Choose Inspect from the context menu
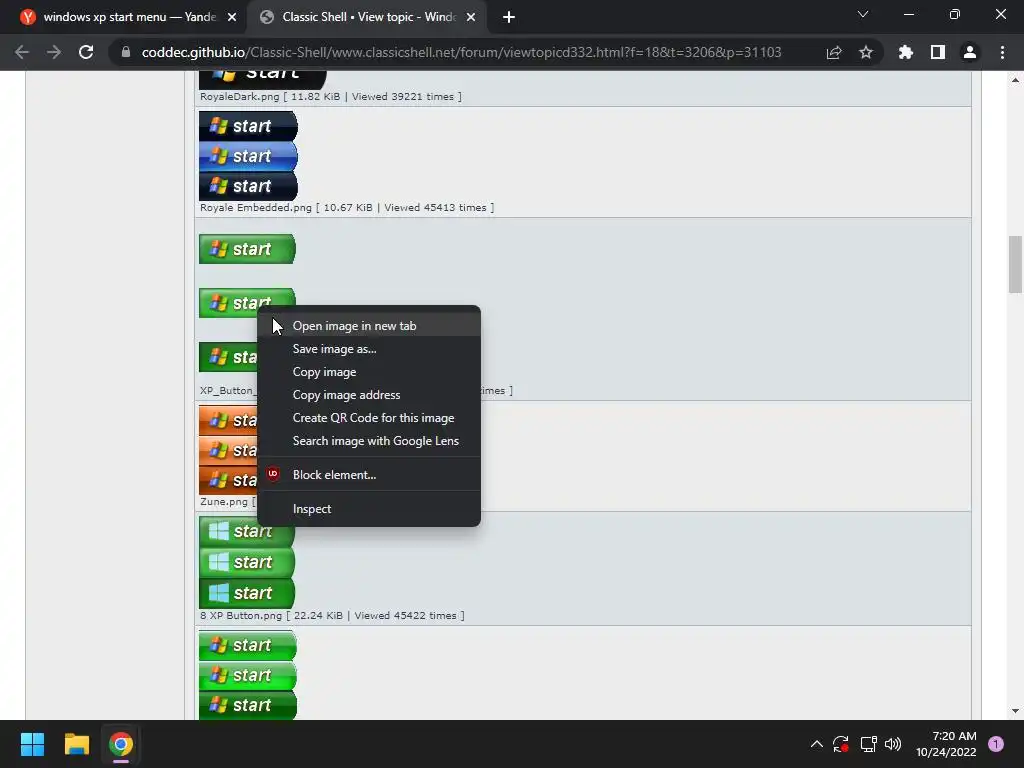The width and height of the screenshot is (1024, 768). 369,509
